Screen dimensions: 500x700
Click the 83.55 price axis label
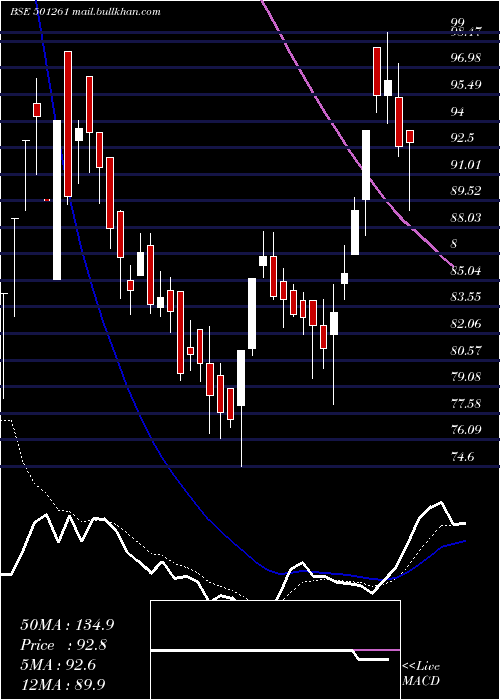click(466, 297)
